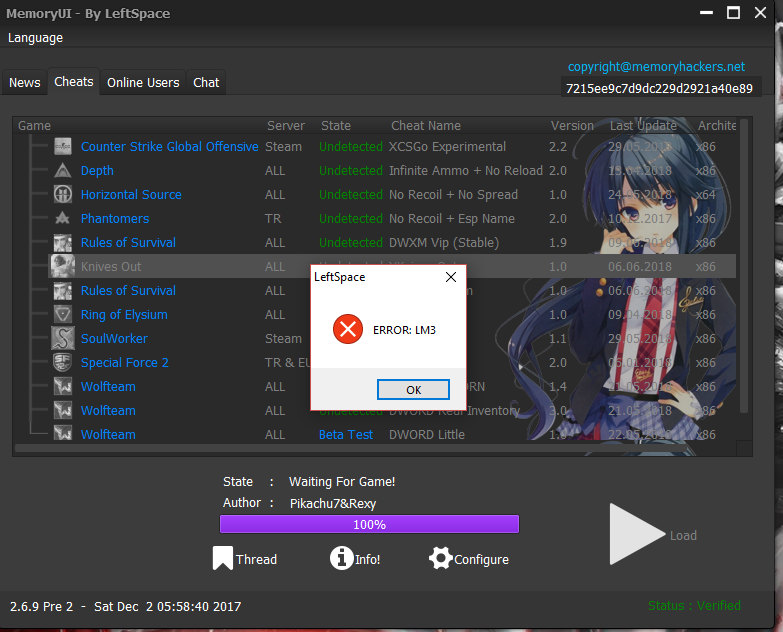The width and height of the screenshot is (783, 632).
Task: Click the Horizontal Source game icon
Action: 63,194
